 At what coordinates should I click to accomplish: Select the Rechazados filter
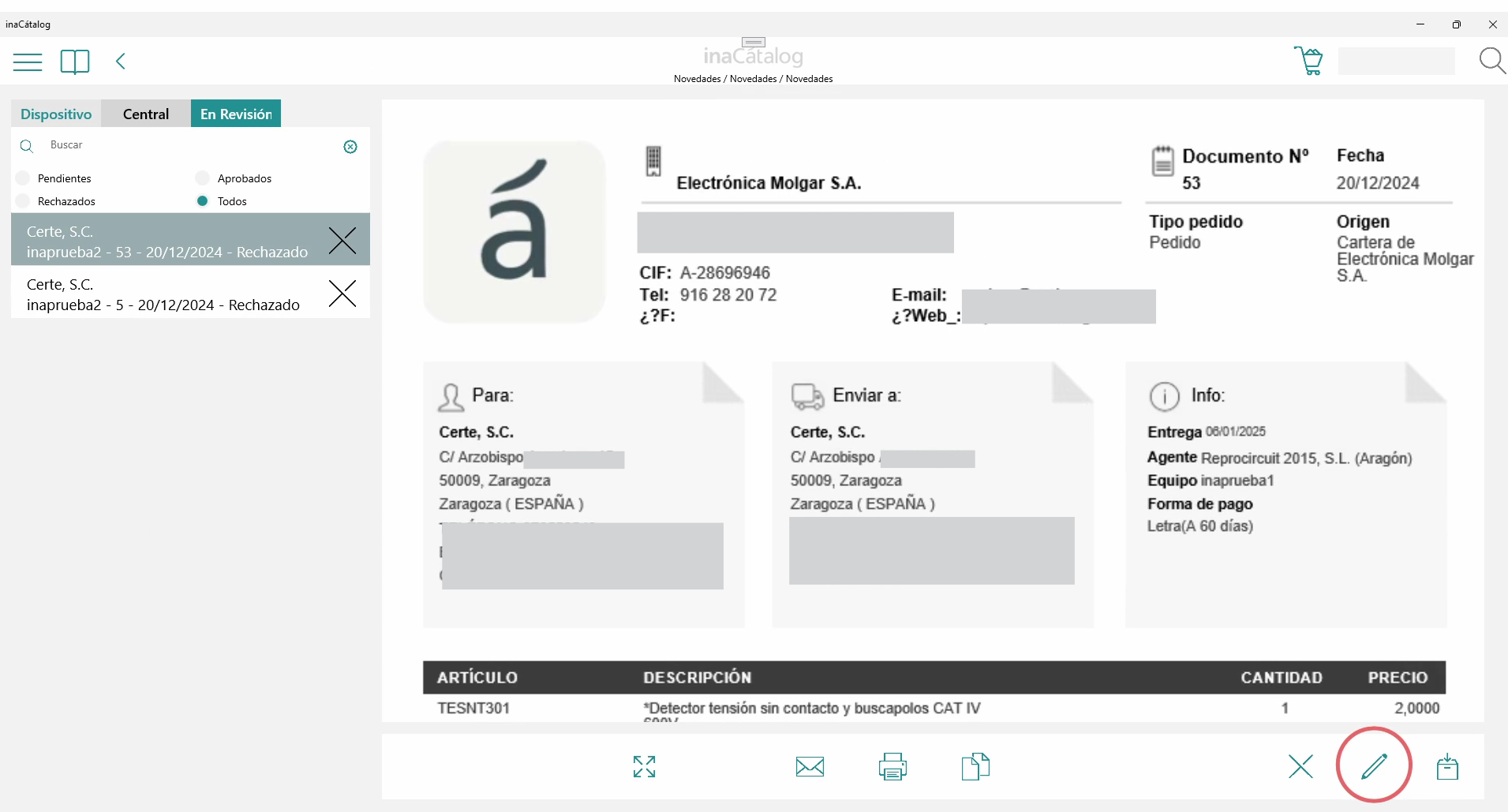23,201
